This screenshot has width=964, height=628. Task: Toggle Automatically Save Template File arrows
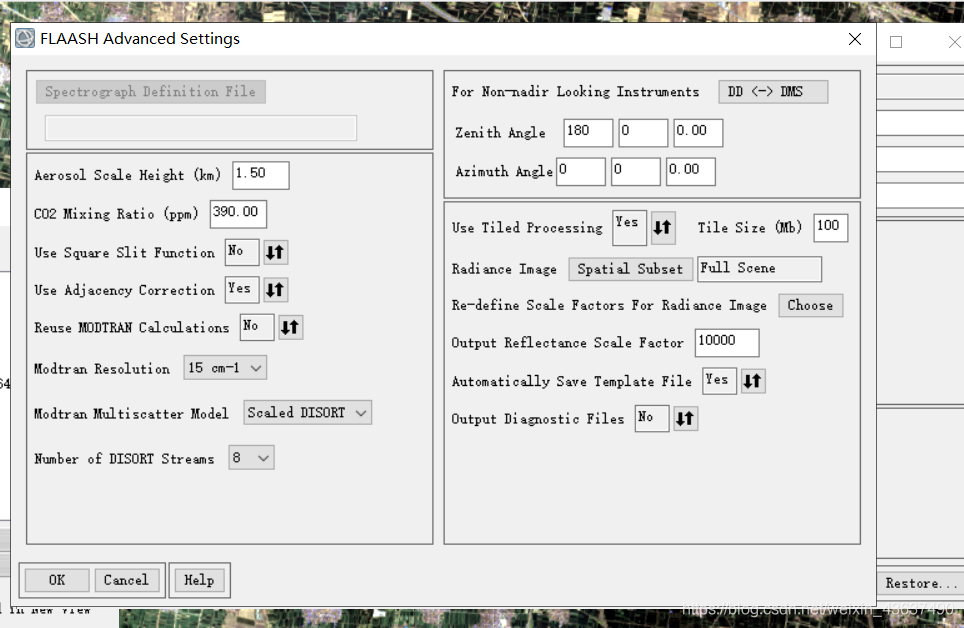pos(753,381)
